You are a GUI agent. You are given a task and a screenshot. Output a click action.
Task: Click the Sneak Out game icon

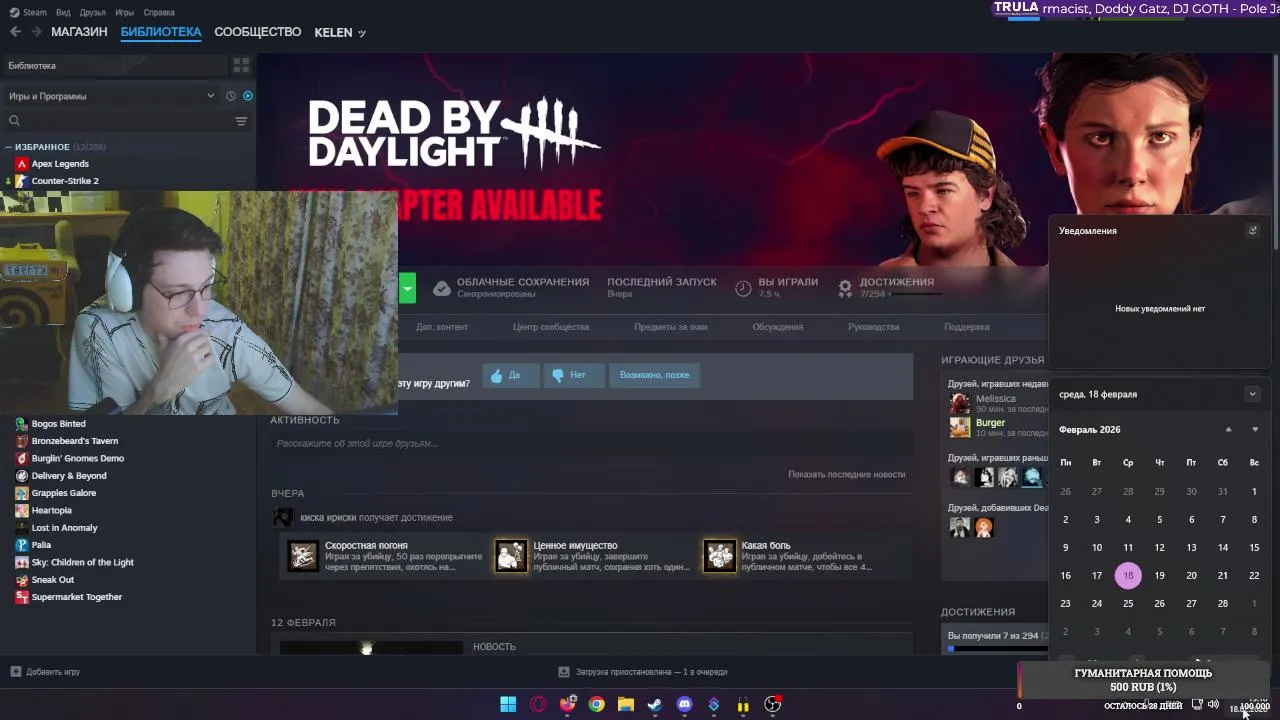21,580
